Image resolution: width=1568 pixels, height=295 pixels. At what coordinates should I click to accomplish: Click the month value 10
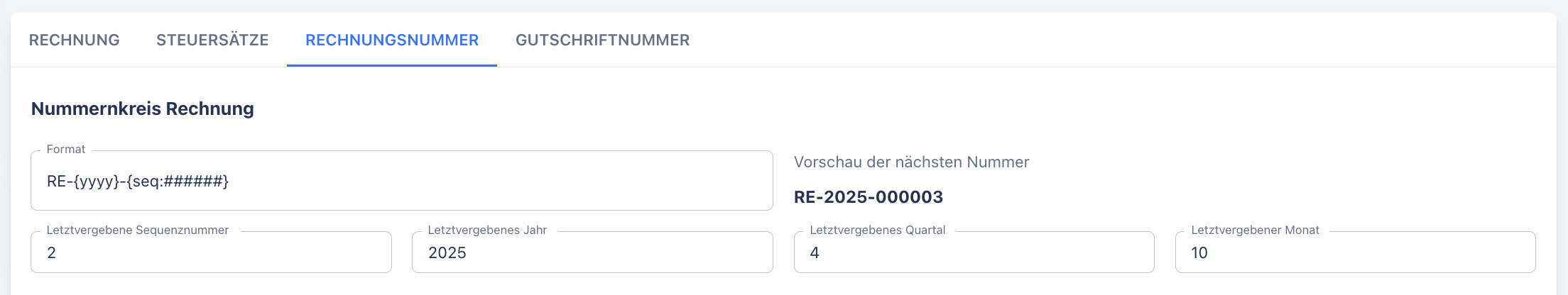1199,253
